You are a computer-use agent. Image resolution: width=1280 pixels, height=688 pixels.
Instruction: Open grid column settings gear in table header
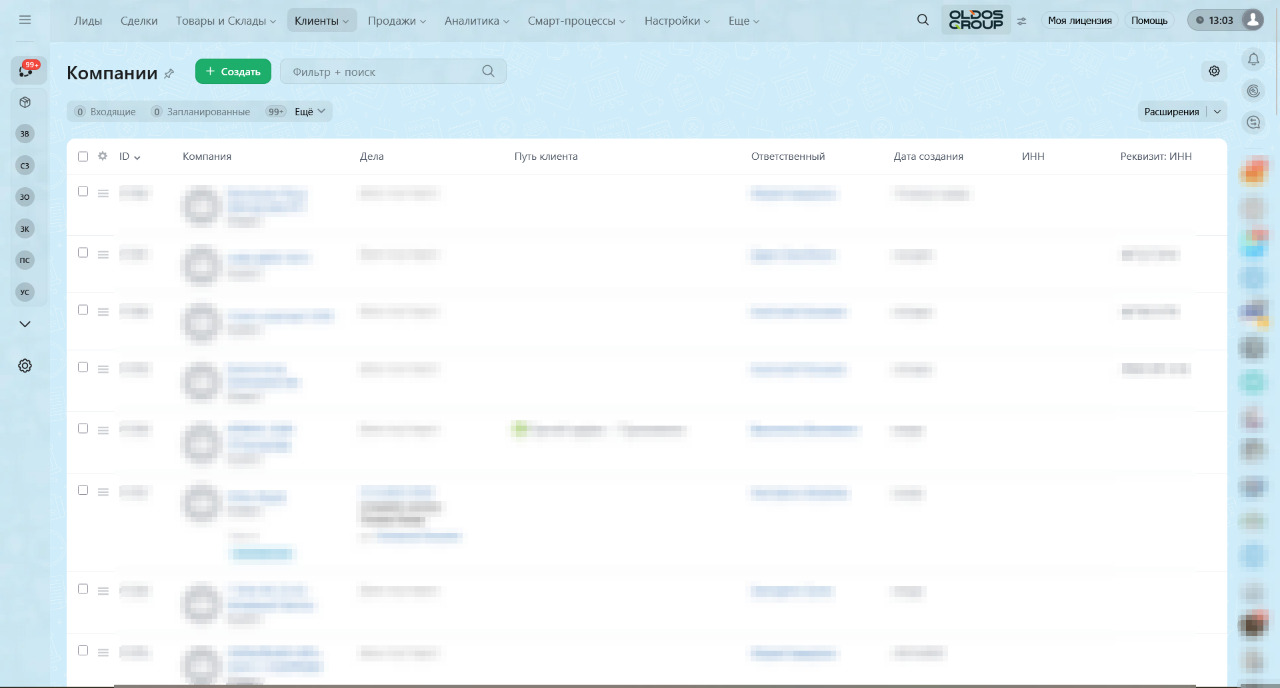pyautogui.click(x=102, y=156)
